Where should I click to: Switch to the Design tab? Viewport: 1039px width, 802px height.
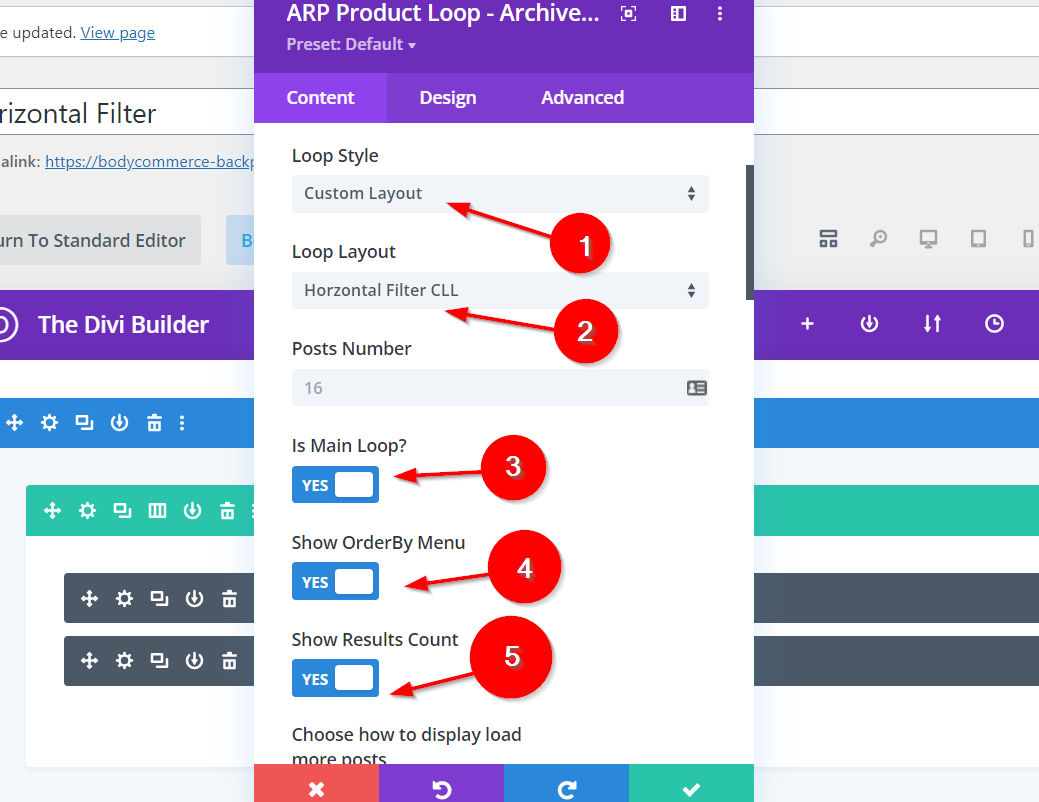(447, 98)
